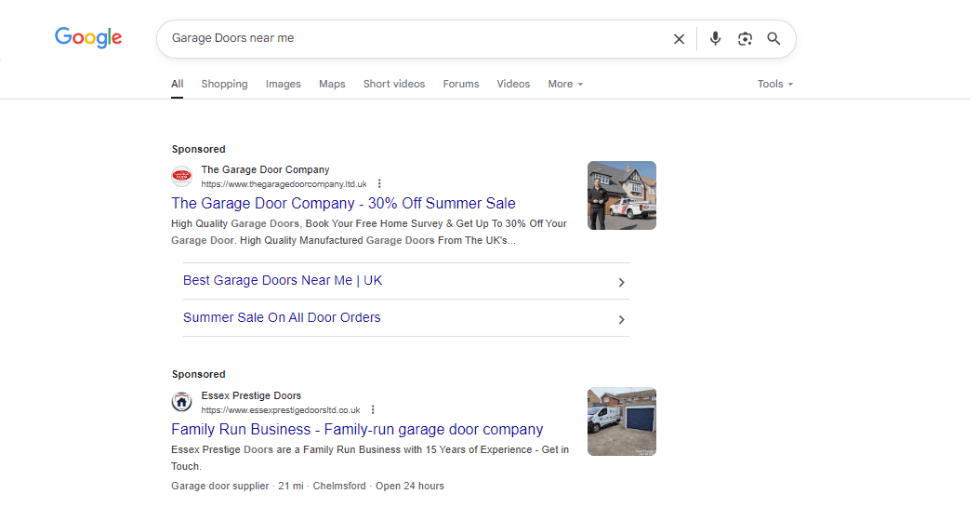
Task: Open three-dot menu for Essex Prestige Doors ad
Action: click(373, 410)
